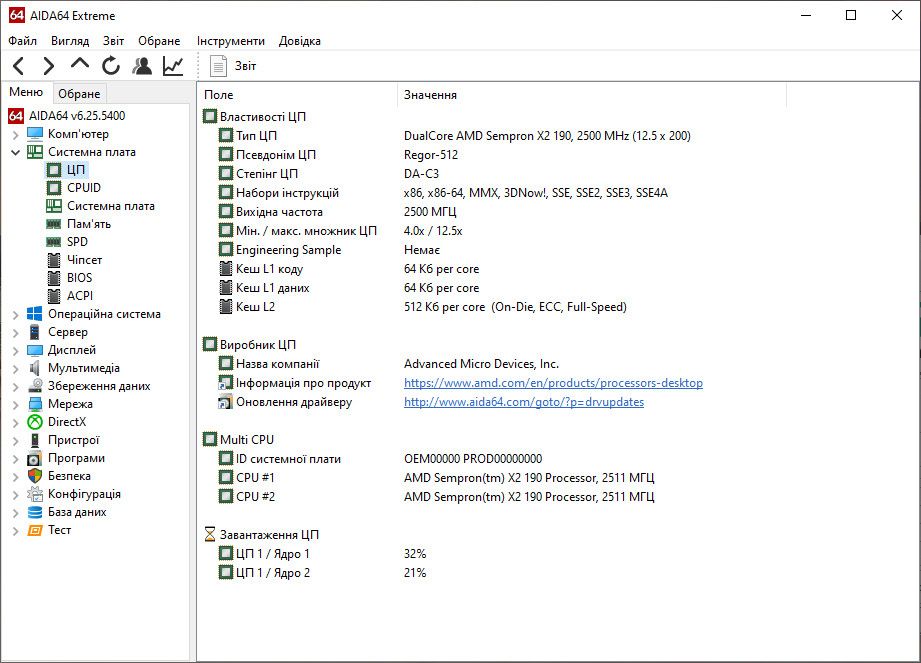
Task: Go forward with the Forward arrow
Action: pyautogui.click(x=49, y=66)
